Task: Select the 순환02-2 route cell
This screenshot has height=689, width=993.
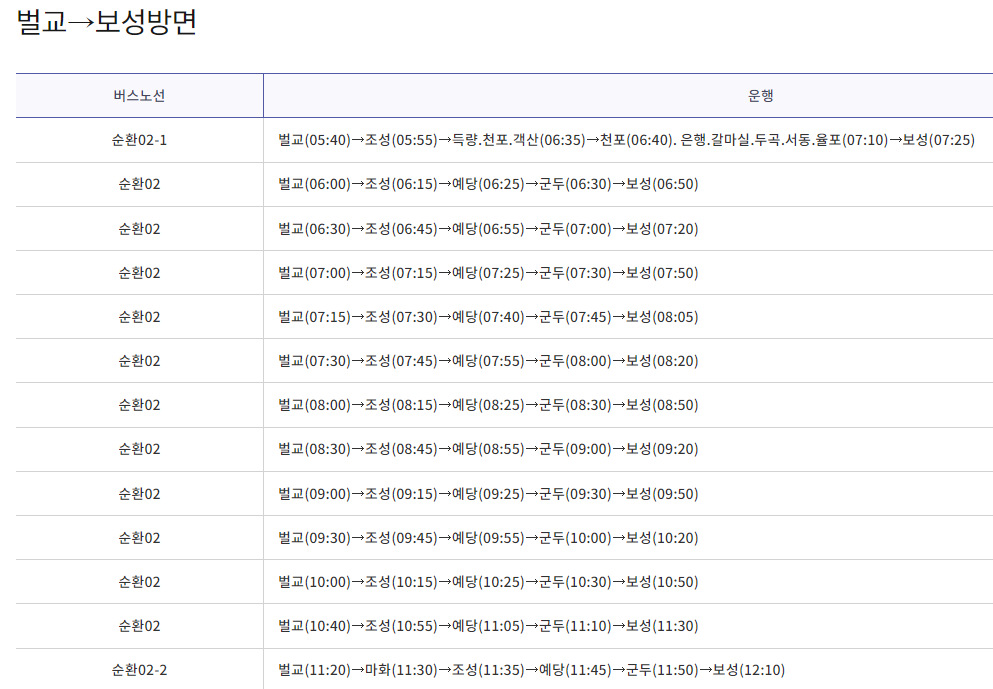Action: point(139,670)
